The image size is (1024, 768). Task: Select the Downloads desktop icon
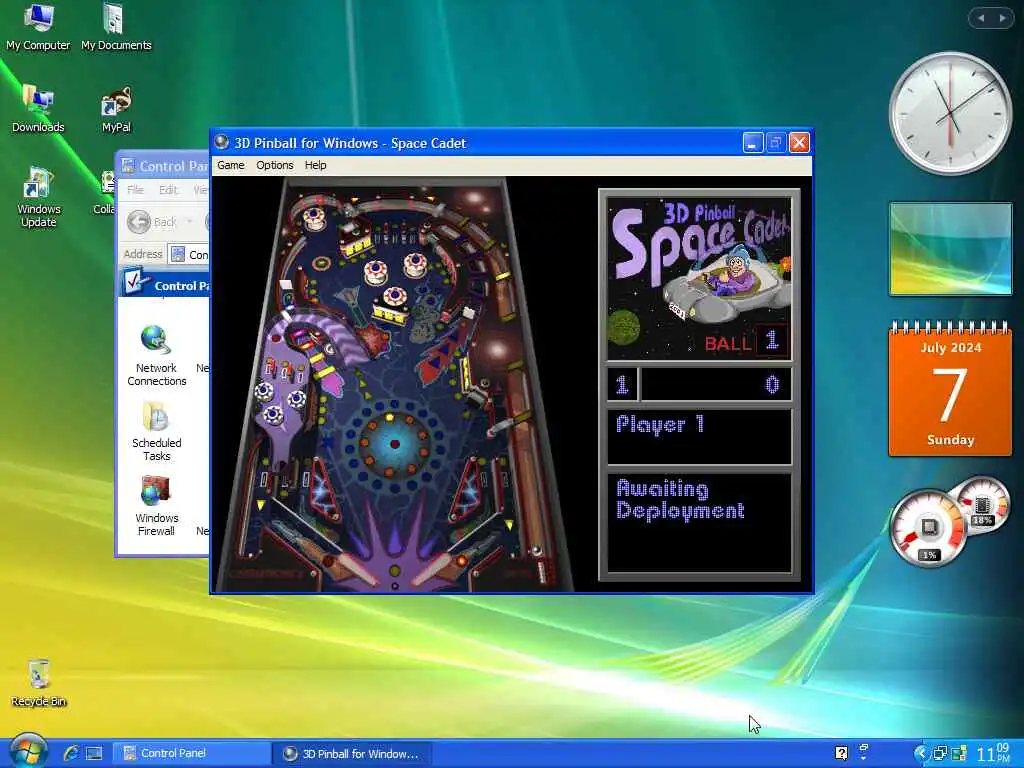pyautogui.click(x=38, y=110)
